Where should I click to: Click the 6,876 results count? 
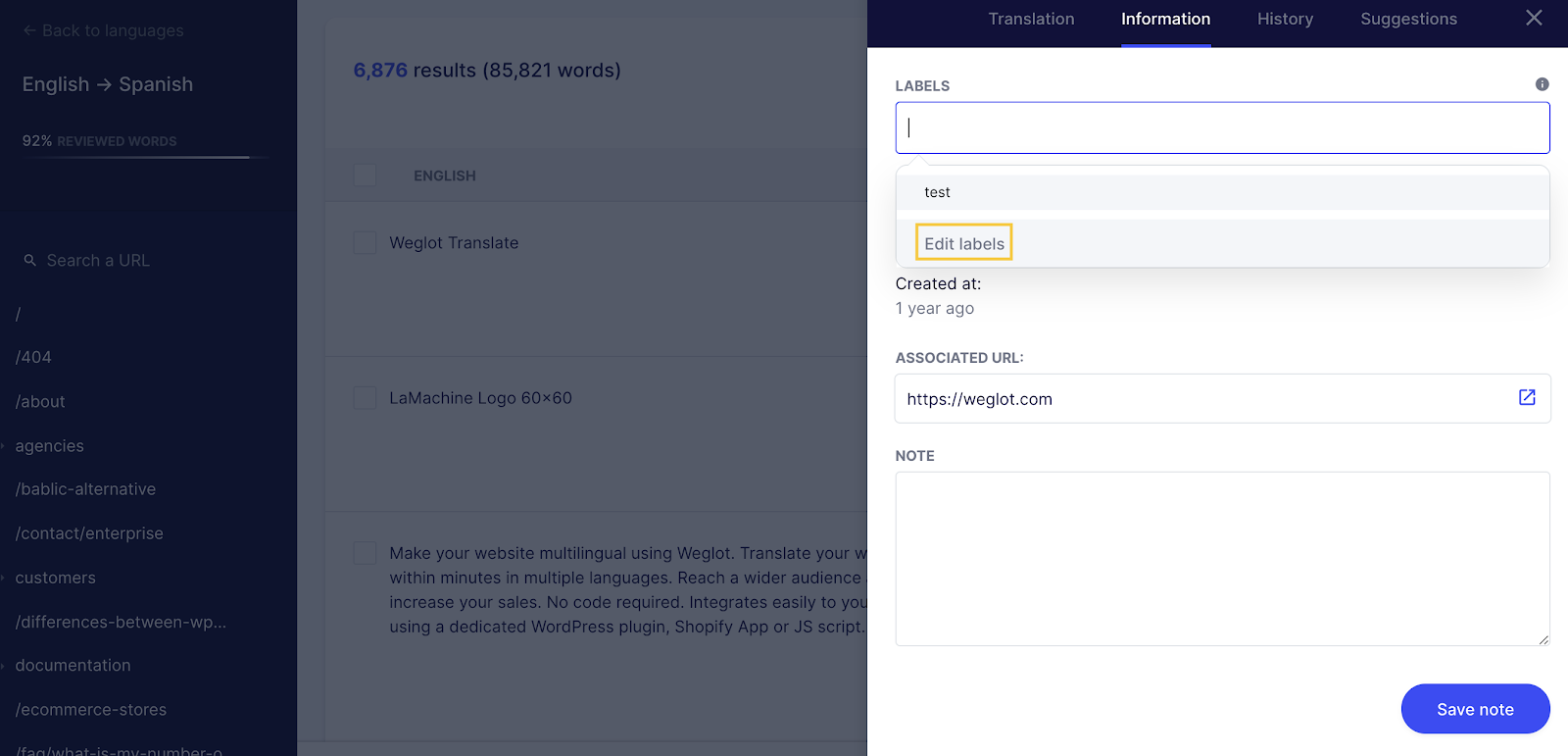380,71
